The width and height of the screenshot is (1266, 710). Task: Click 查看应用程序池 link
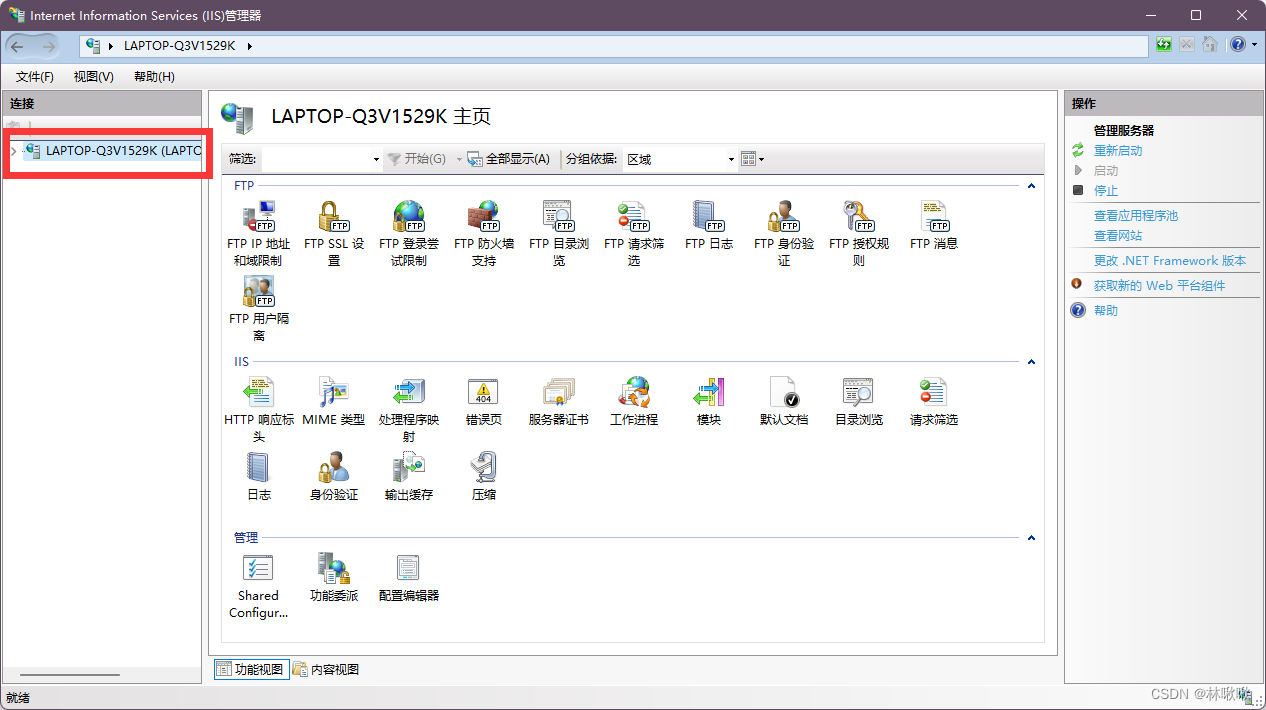click(1136, 216)
